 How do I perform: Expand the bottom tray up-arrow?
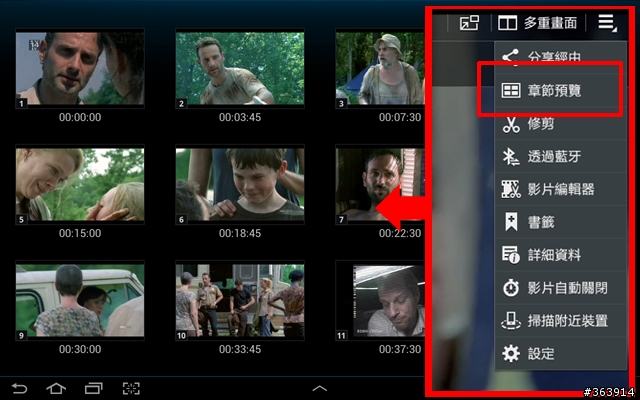click(x=320, y=389)
